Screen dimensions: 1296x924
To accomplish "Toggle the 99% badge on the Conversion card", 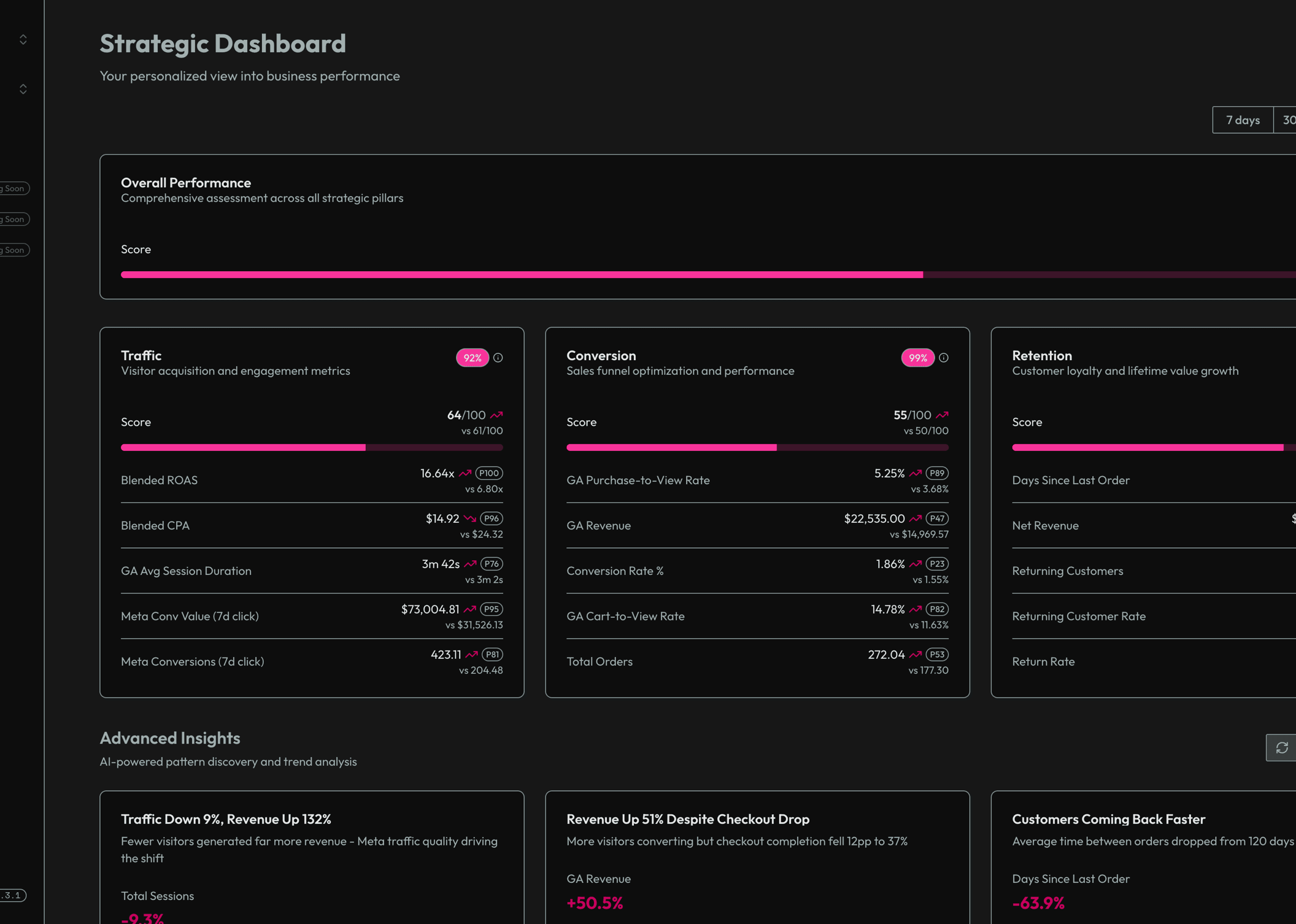I will tap(917, 358).
